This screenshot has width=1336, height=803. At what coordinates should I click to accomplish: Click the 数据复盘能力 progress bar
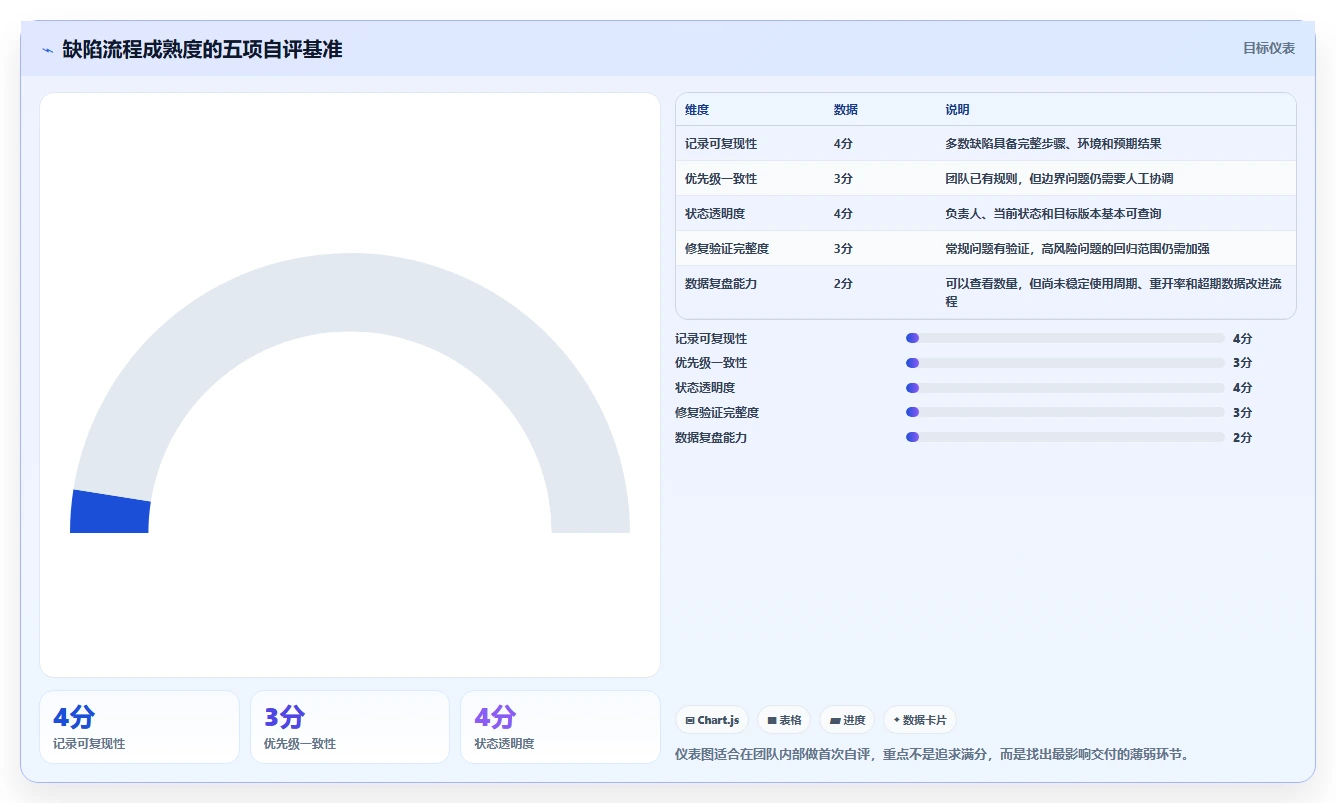coord(1065,437)
